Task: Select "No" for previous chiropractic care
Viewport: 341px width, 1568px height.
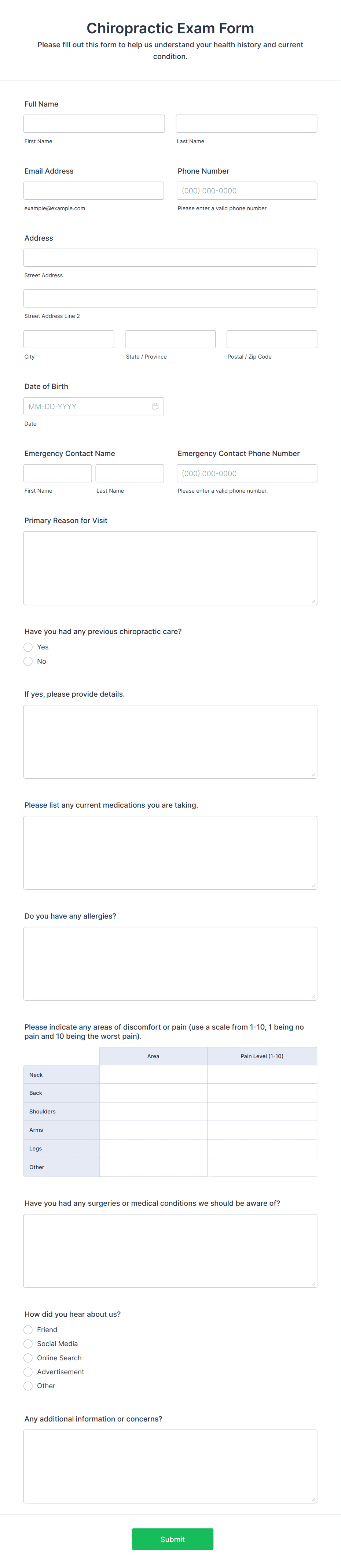Action: click(x=28, y=661)
